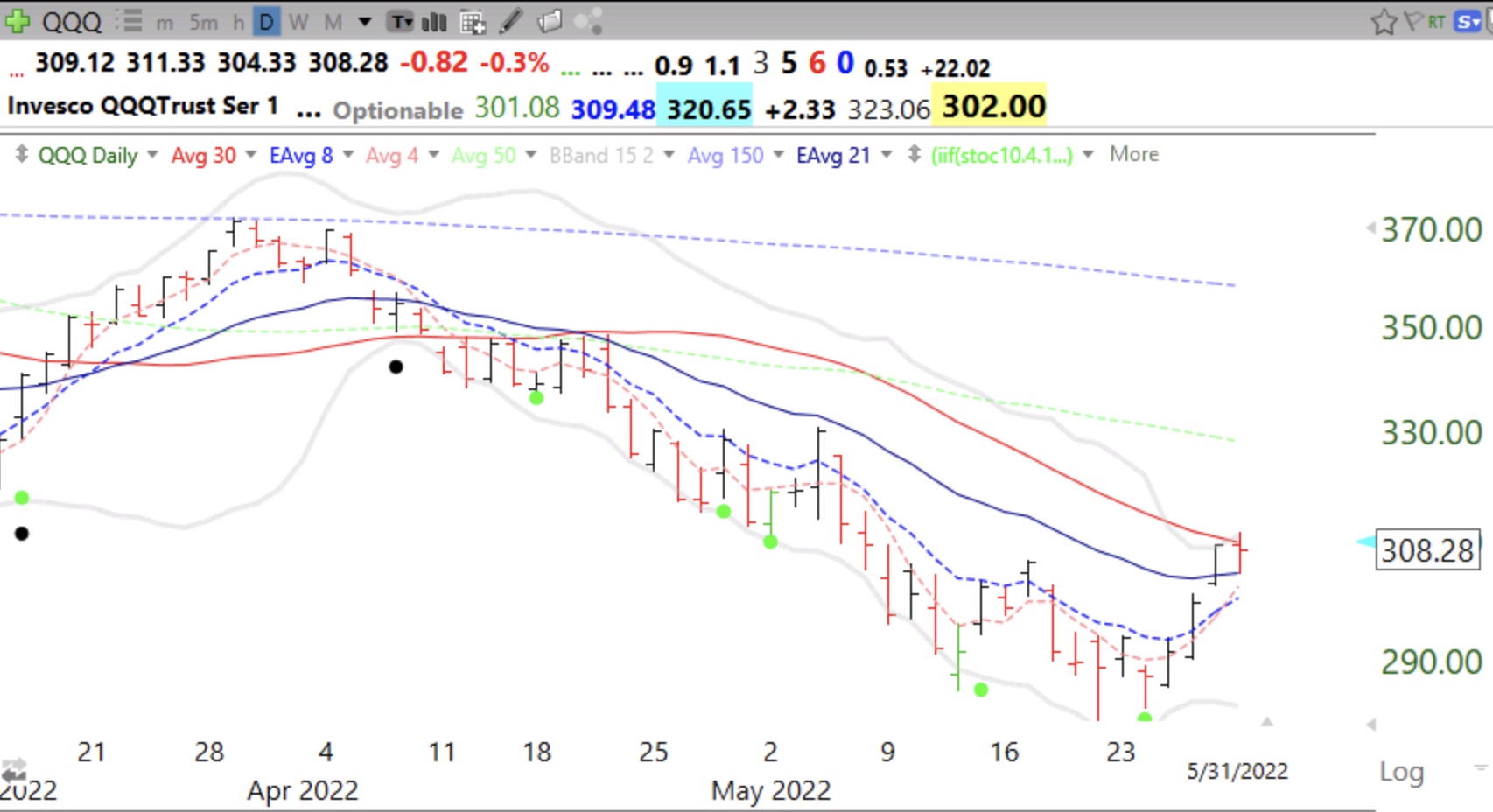Click the 5/31/2022 date label

pyautogui.click(x=1237, y=771)
